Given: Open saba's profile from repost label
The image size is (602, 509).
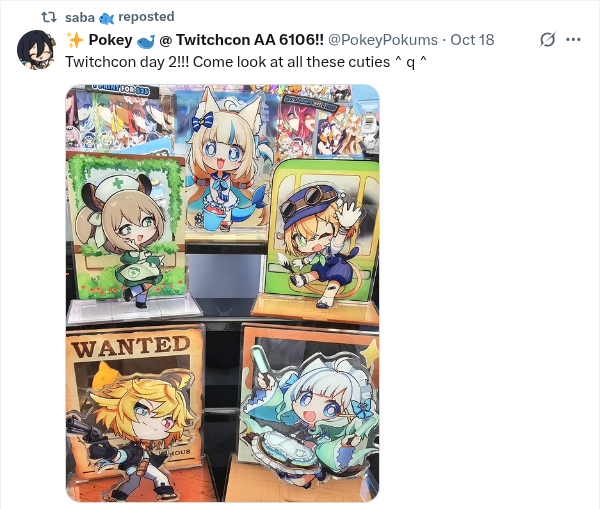Looking at the screenshot, I should (x=80, y=18).
